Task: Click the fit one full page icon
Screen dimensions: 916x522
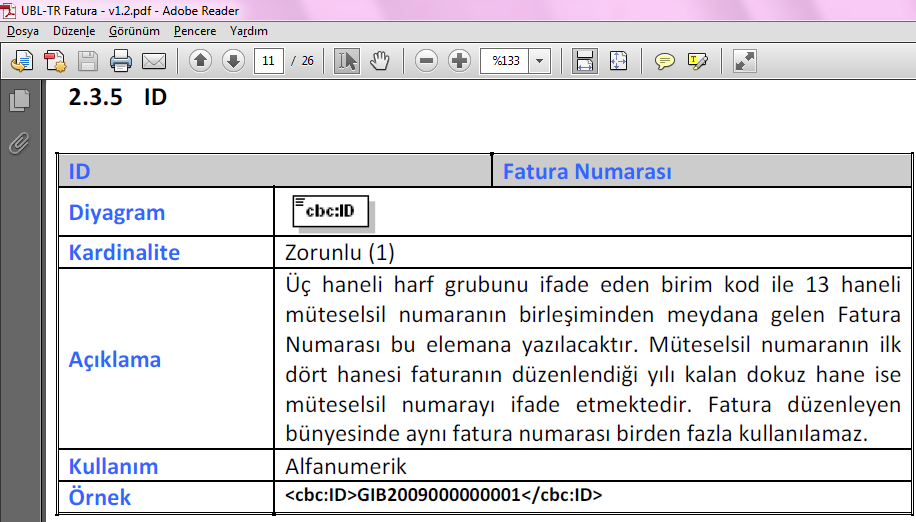Action: tap(618, 61)
